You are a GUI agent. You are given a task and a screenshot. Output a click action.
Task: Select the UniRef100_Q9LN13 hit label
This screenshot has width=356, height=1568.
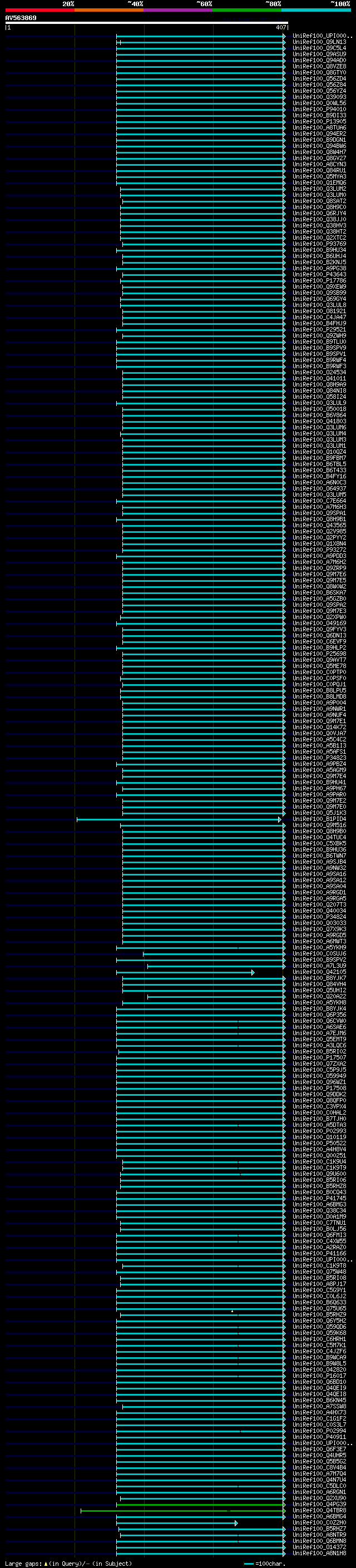(x=319, y=42)
